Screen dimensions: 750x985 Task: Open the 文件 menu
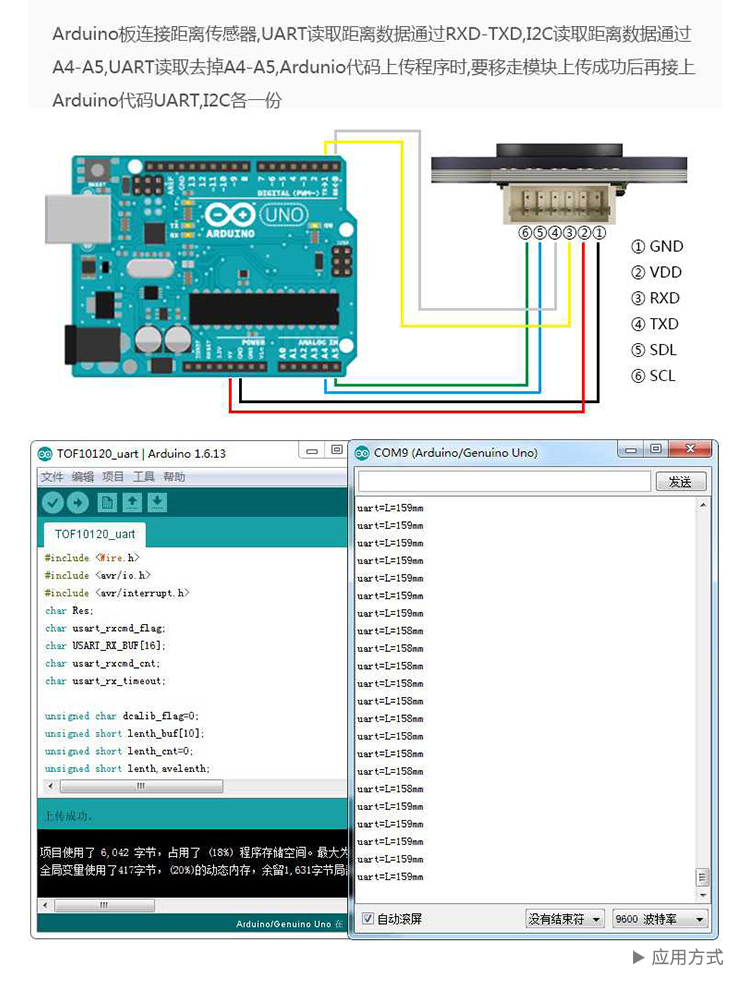pos(52,477)
